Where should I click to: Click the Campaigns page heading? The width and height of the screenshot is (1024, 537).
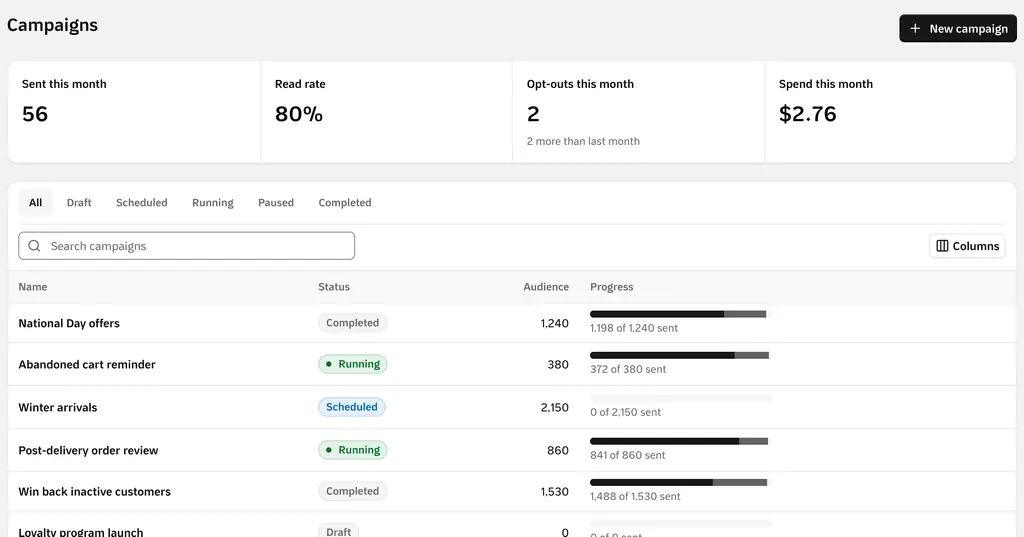52,25
